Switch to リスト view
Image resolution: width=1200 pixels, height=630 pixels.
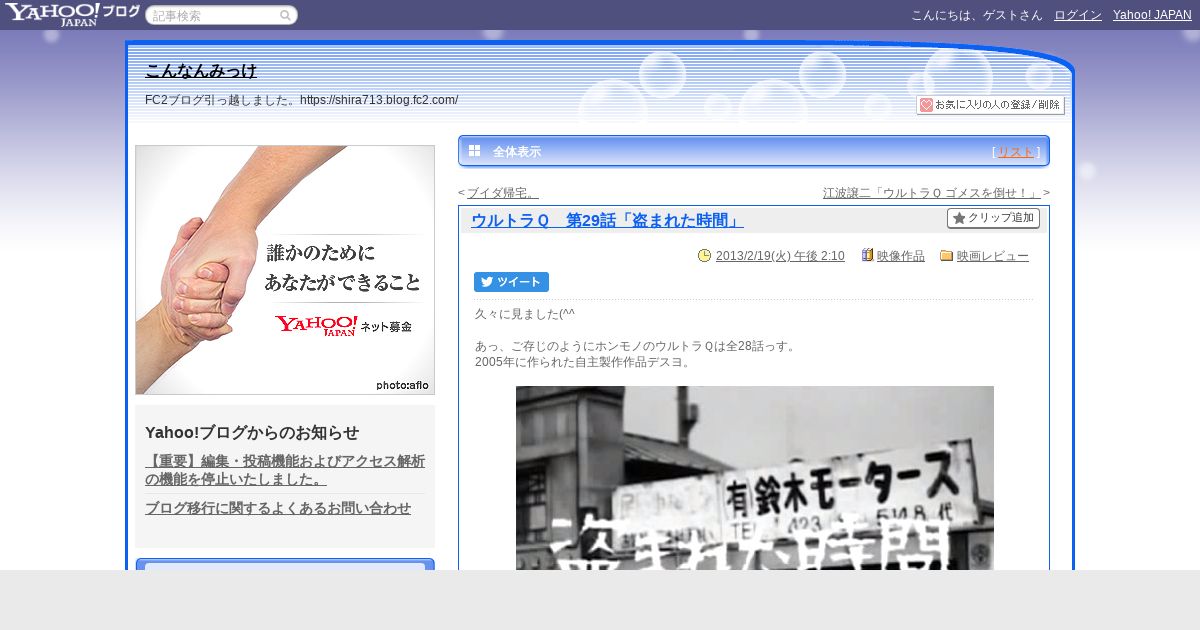click(x=1016, y=152)
